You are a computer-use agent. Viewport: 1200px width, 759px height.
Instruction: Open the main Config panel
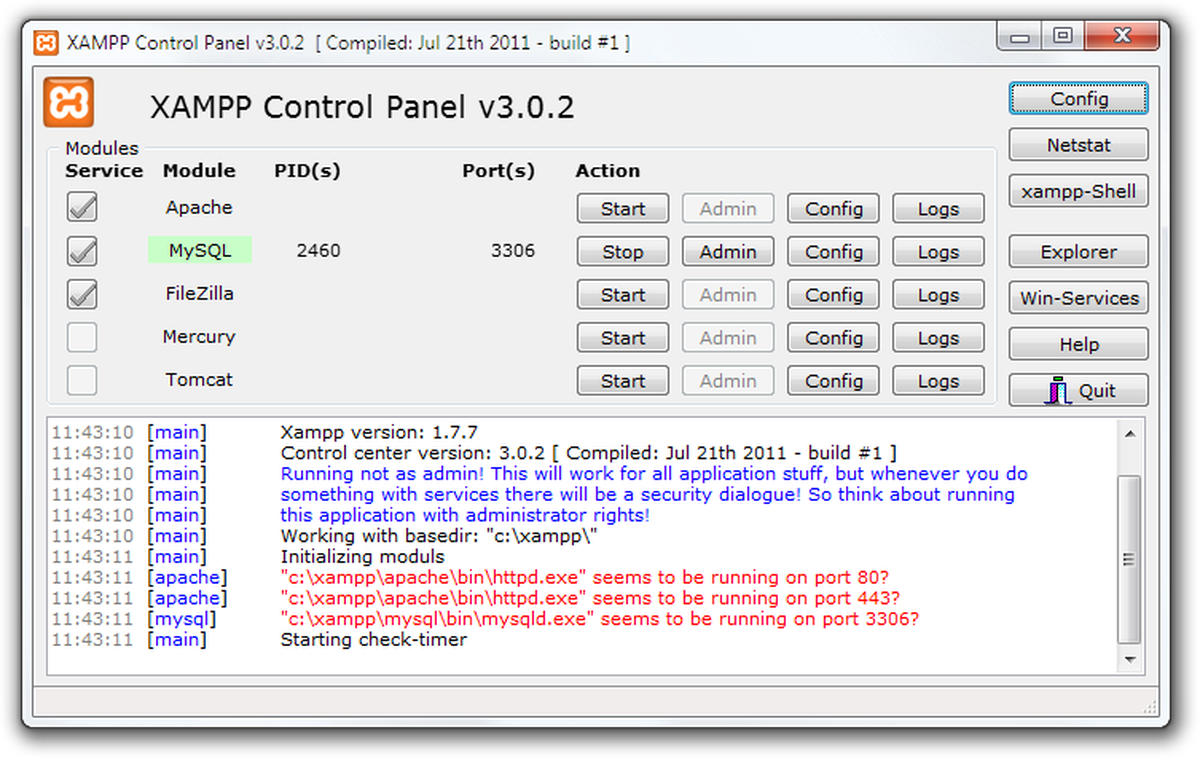click(1078, 99)
